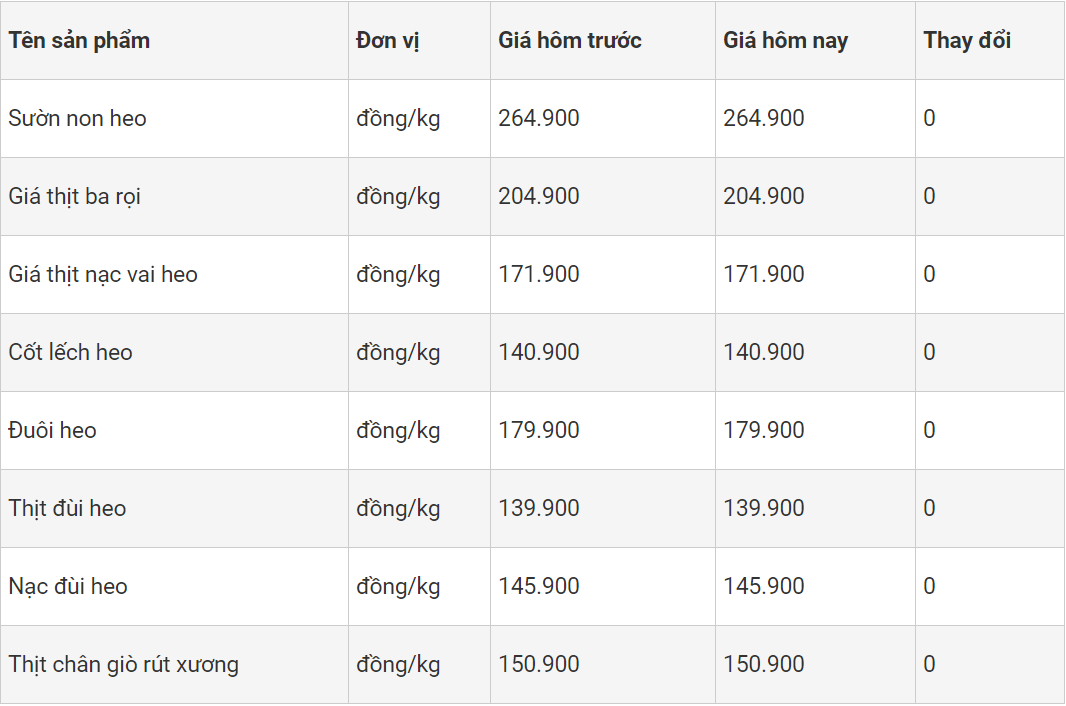Select the 'Thịt chân giò rút xương' cell
This screenshot has height=706, width=1066.
124,665
